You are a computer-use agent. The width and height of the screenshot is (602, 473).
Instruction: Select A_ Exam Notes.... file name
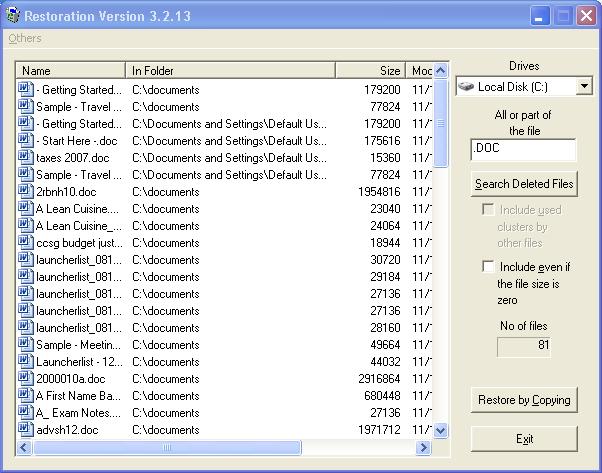78,413
